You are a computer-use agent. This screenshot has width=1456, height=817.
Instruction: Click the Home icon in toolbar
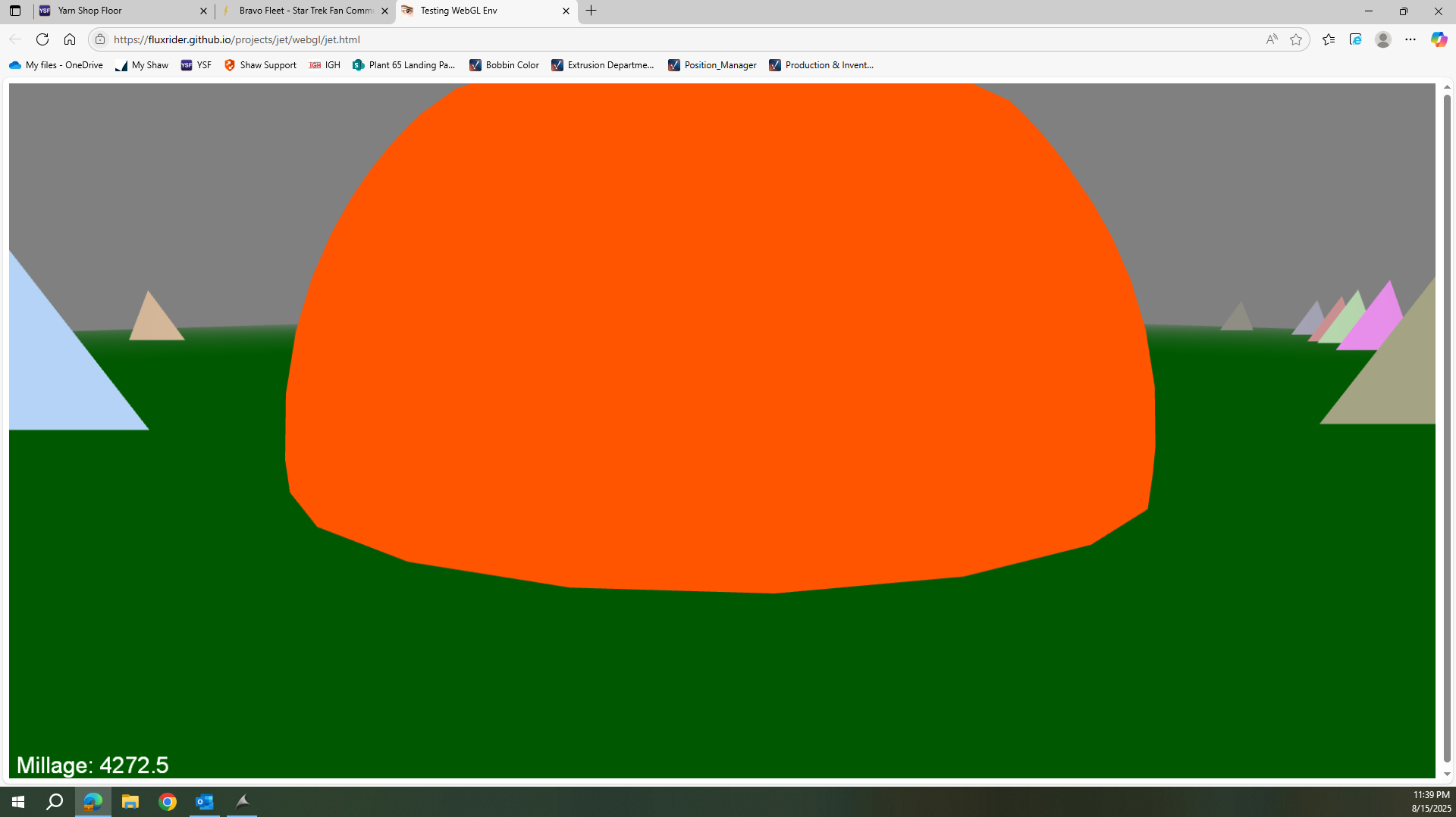pos(70,39)
